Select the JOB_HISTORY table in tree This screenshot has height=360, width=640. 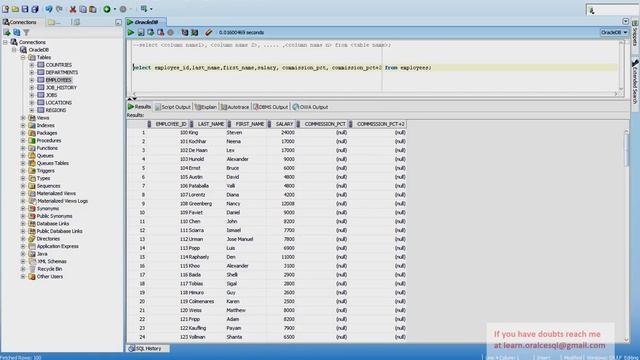point(61,88)
